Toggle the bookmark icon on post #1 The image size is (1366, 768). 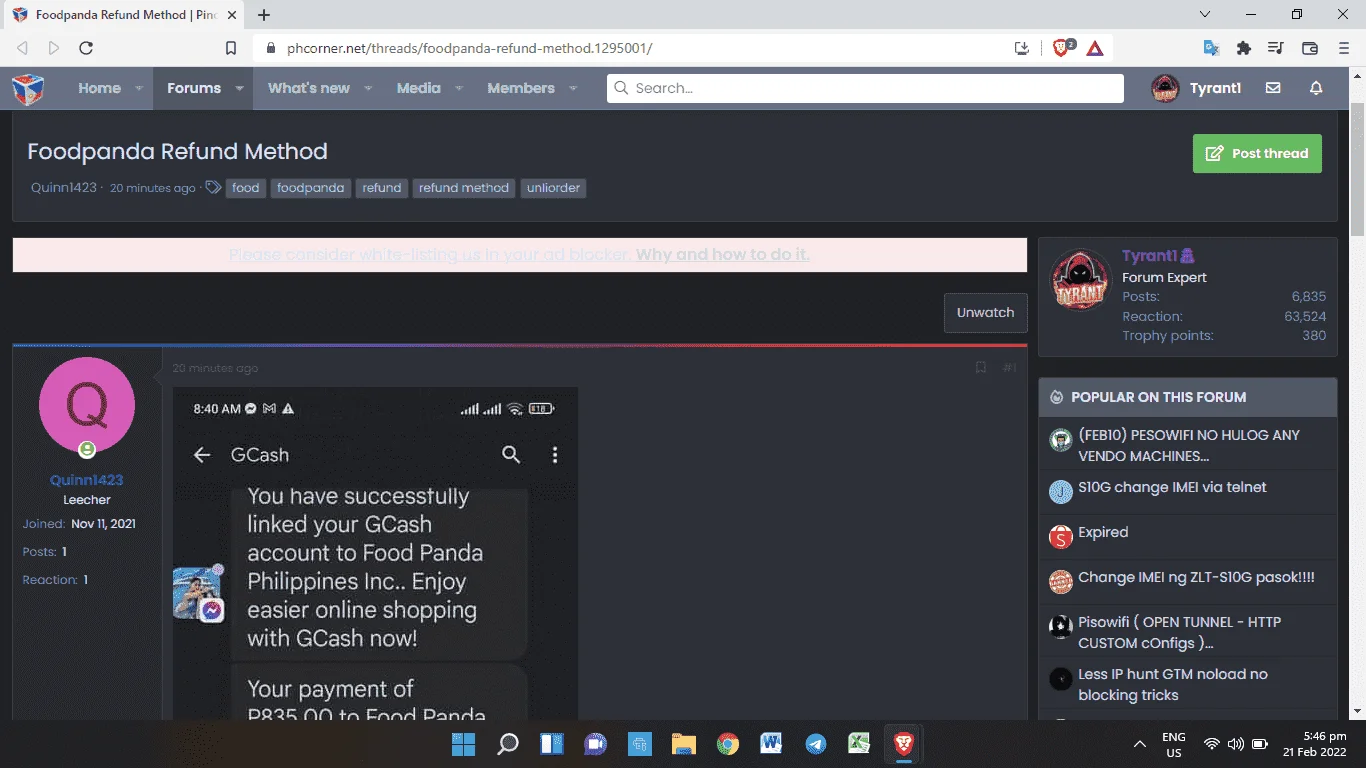(981, 368)
